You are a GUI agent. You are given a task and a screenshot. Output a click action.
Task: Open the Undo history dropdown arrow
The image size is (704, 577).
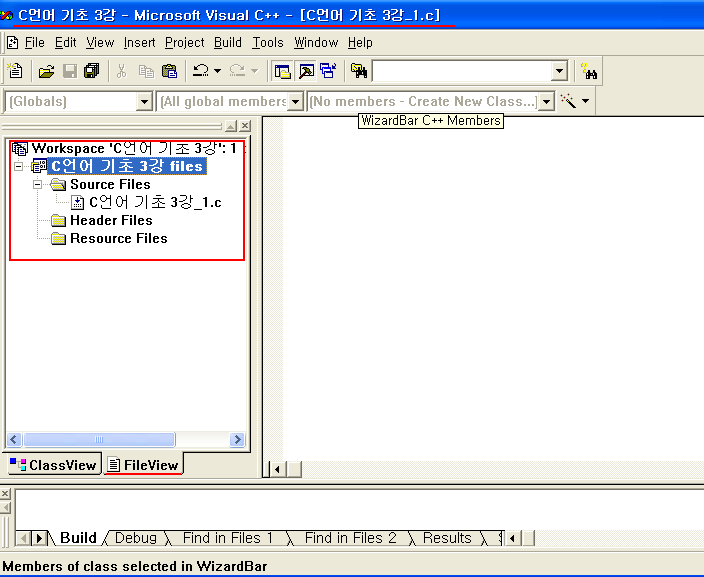click(218, 70)
